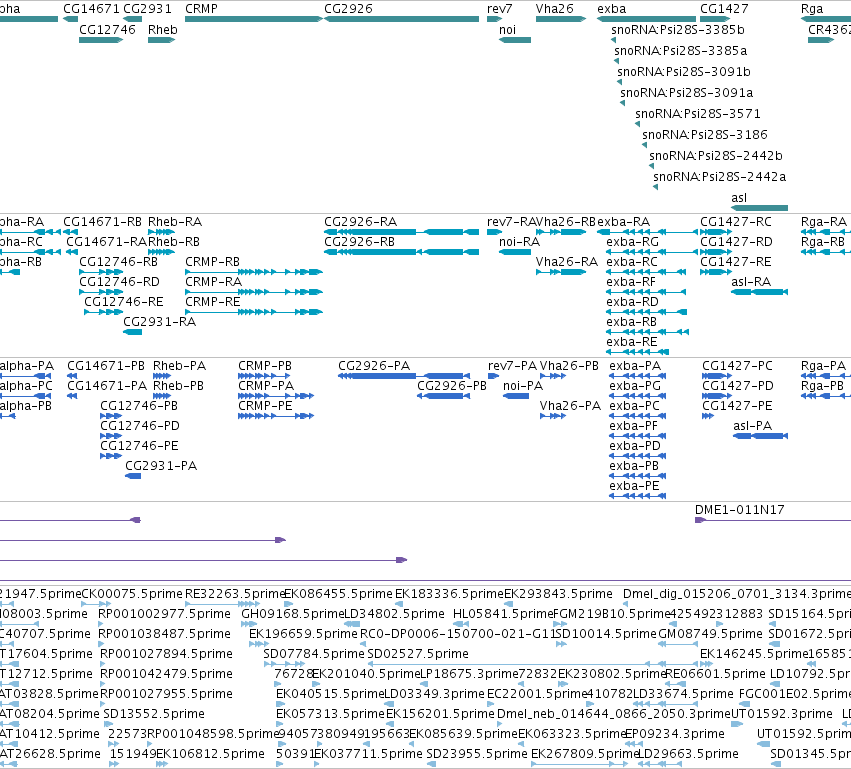Screen dimensions: 851x769
Task: Open the RP001038487.5prime EST label
Action: click(164, 634)
